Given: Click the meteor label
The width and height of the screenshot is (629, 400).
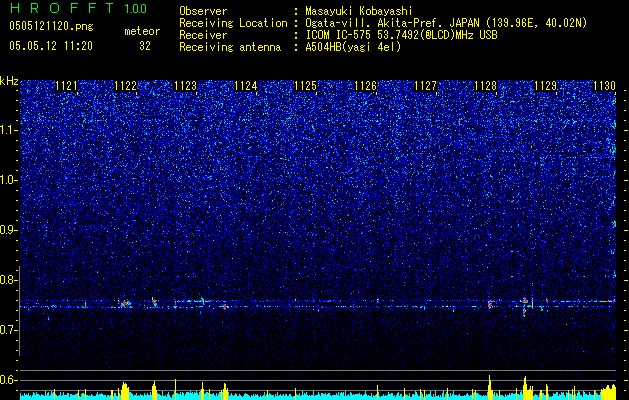Looking at the screenshot, I should (142, 31).
